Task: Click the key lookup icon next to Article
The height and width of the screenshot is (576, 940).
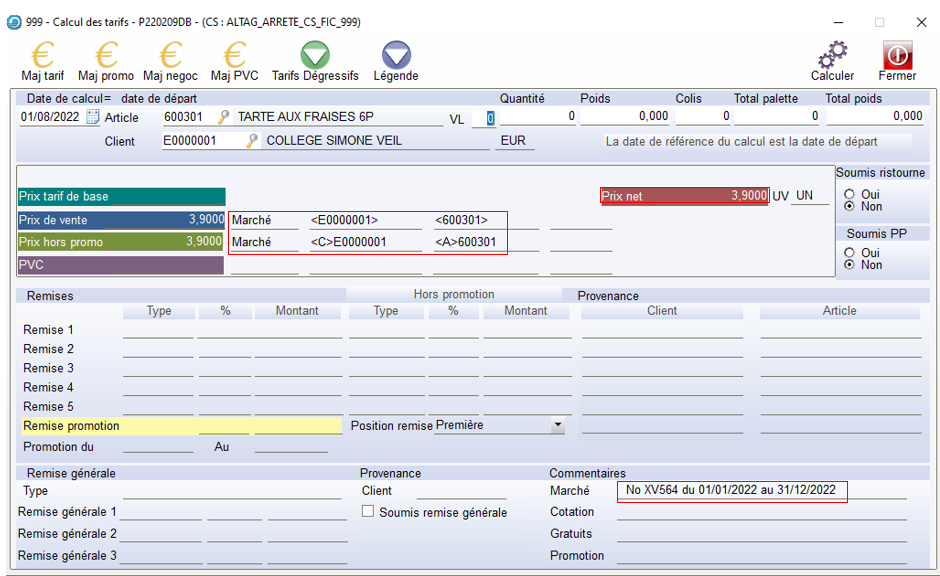Action: [224, 117]
